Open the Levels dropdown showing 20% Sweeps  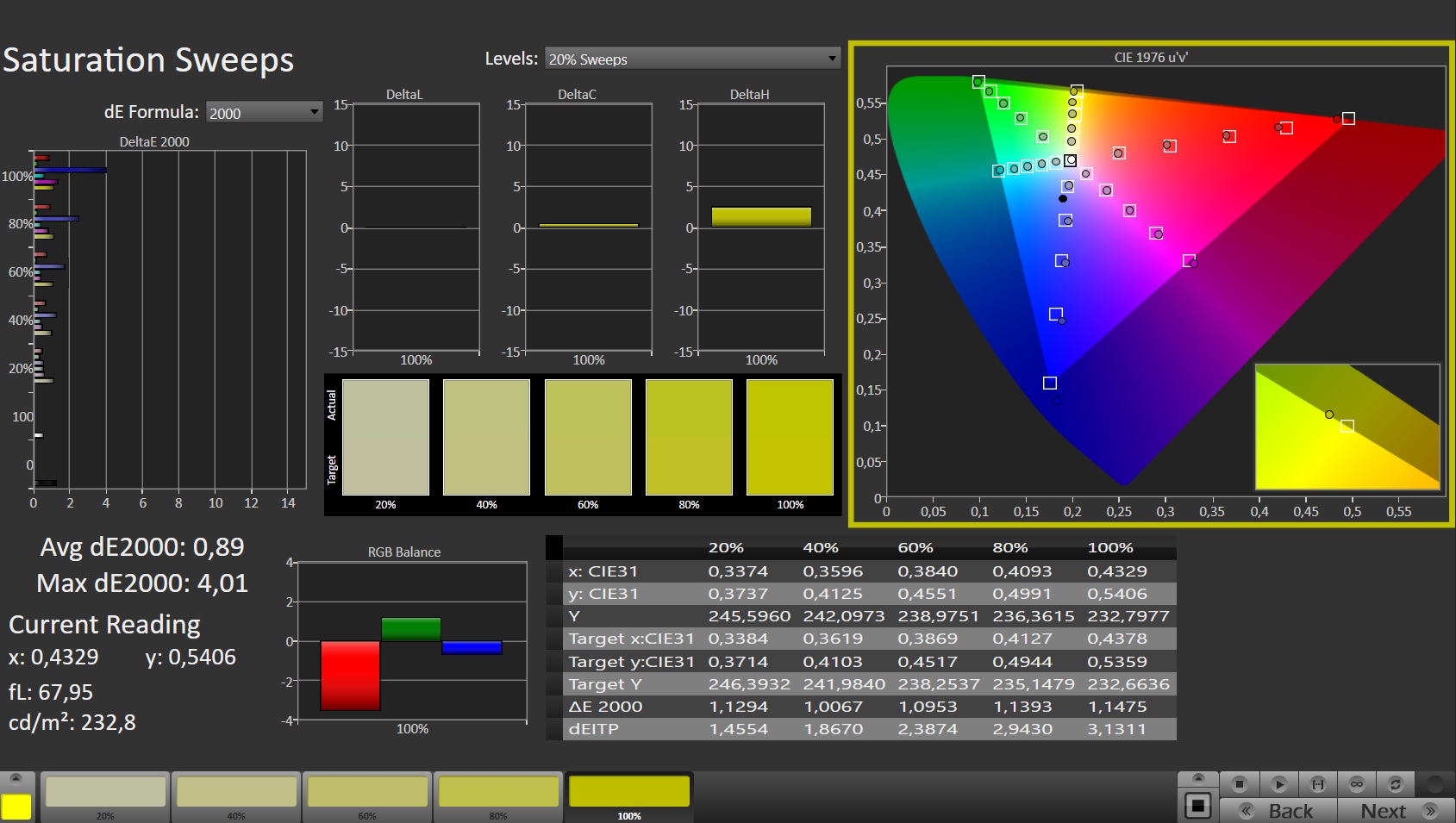[692, 59]
